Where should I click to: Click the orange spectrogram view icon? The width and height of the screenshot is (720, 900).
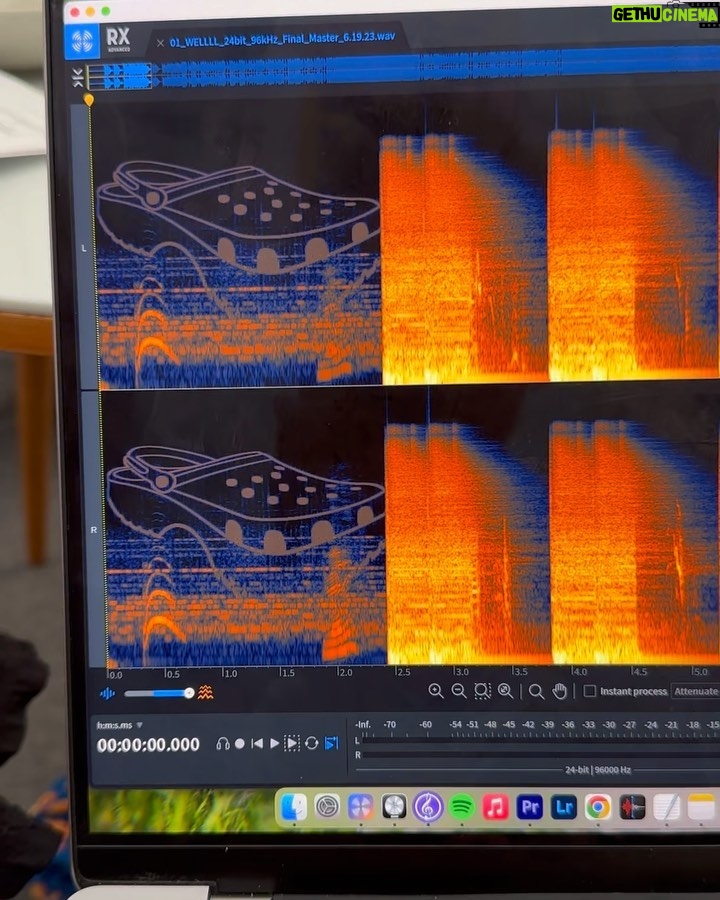pos(206,693)
